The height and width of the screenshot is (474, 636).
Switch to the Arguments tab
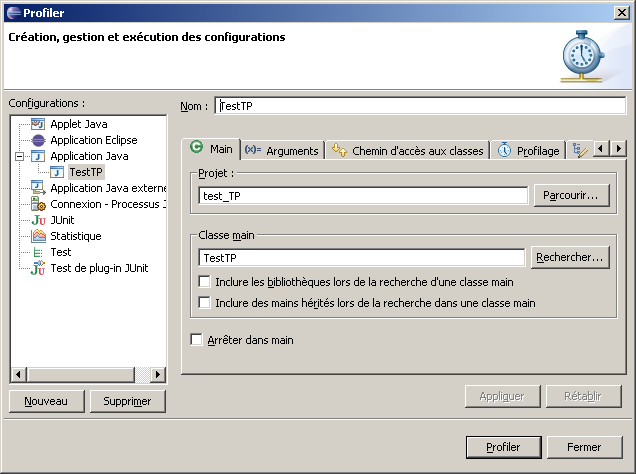pos(281,150)
